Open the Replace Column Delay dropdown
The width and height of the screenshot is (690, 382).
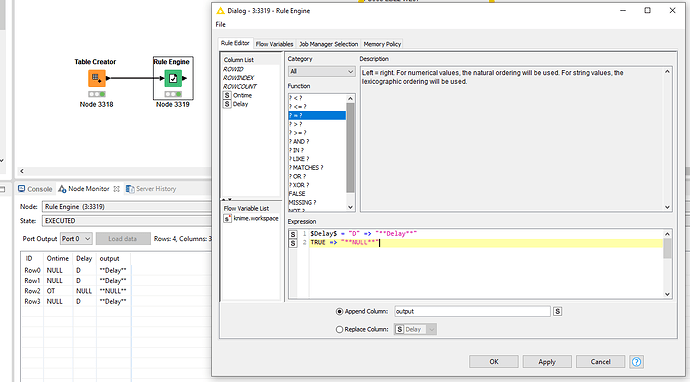(x=415, y=329)
